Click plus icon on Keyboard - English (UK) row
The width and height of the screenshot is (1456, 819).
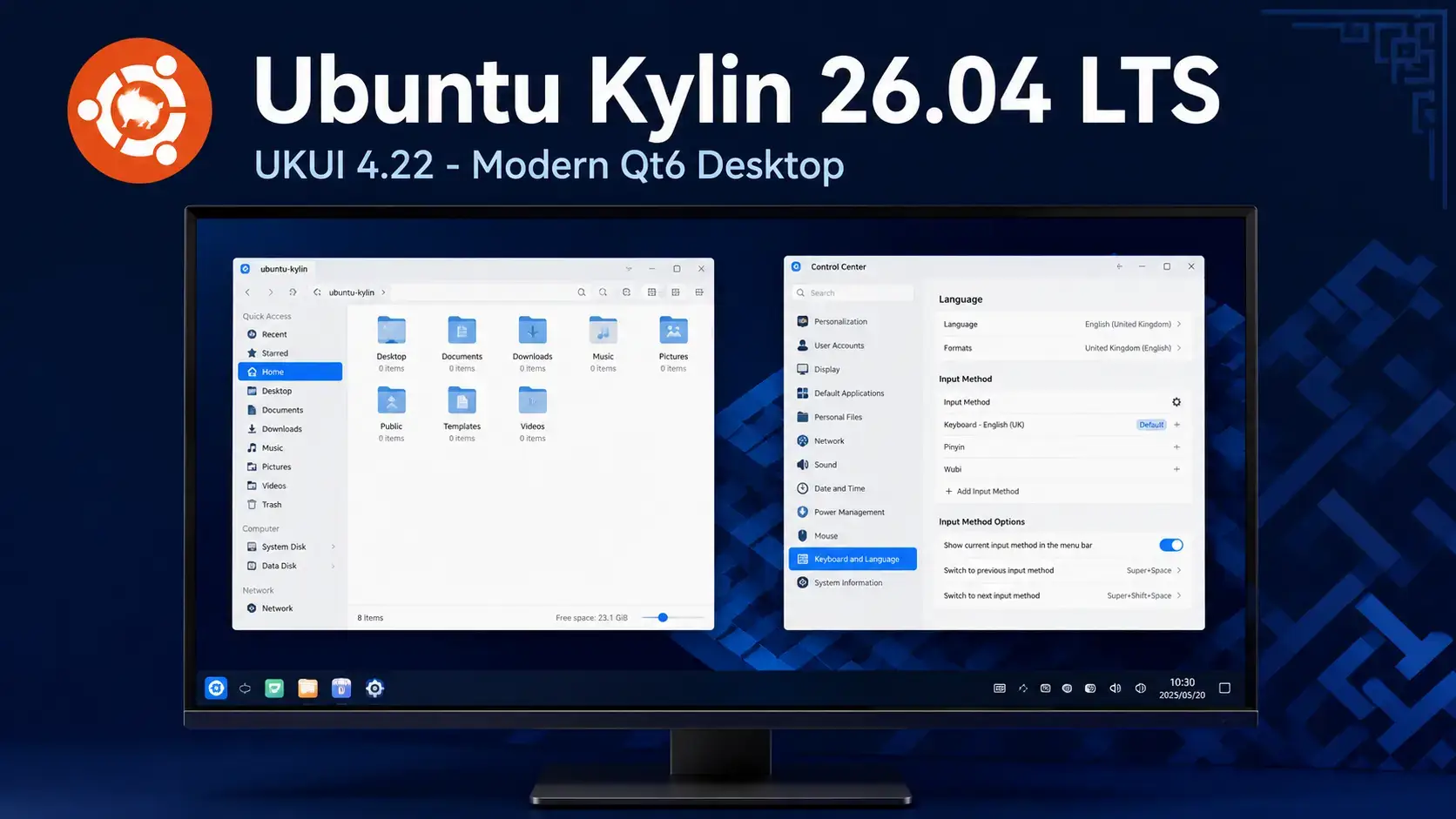tap(1176, 425)
